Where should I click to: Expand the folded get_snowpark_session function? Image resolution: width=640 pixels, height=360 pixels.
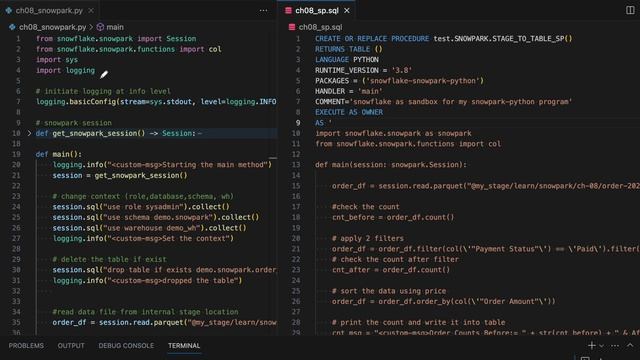(x=29, y=133)
